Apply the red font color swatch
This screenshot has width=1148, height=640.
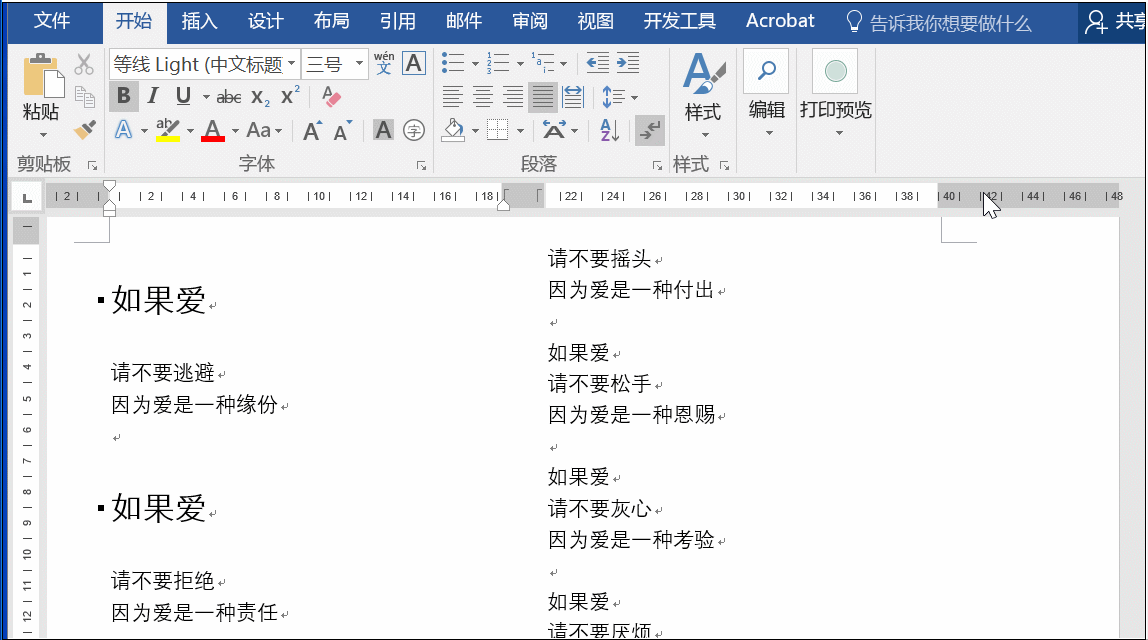pyautogui.click(x=212, y=130)
